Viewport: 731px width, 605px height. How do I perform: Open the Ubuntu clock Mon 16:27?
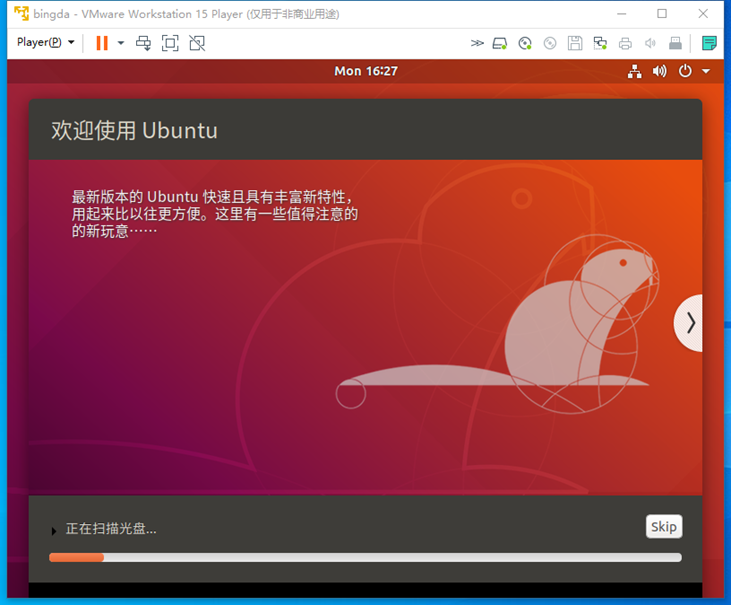tap(366, 71)
